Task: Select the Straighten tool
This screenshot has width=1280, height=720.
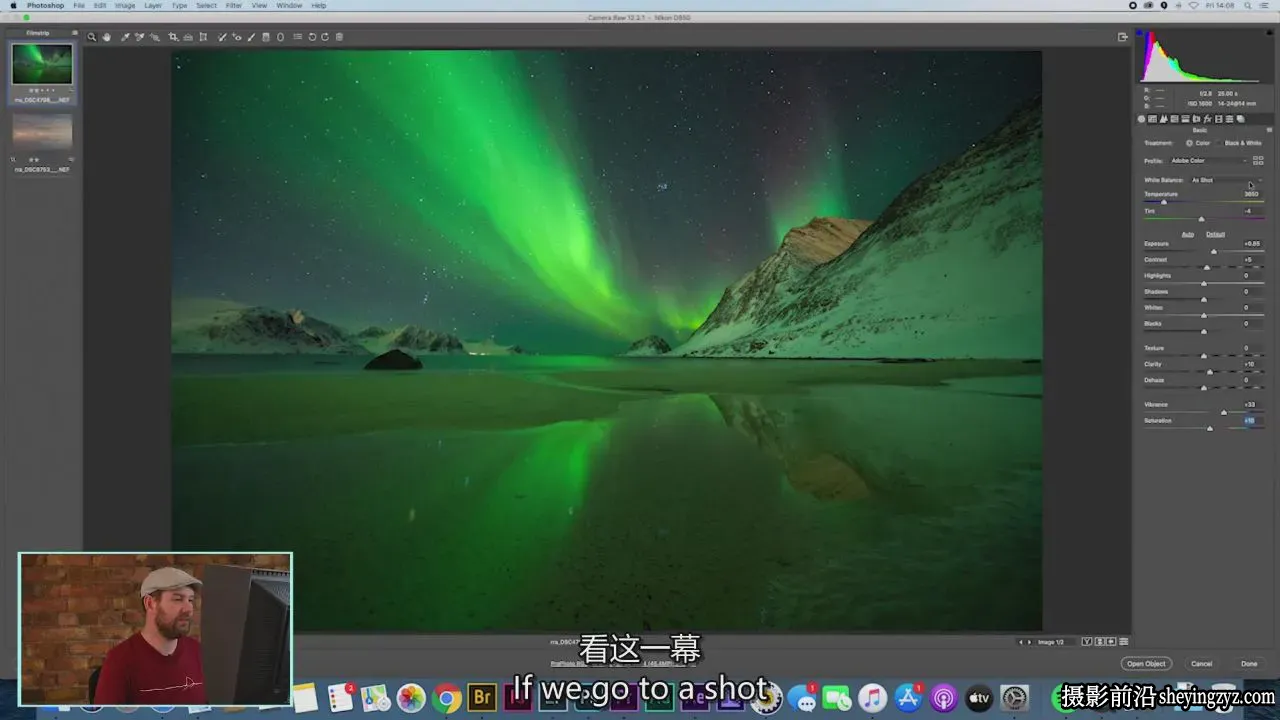Action: pyautogui.click(x=188, y=37)
